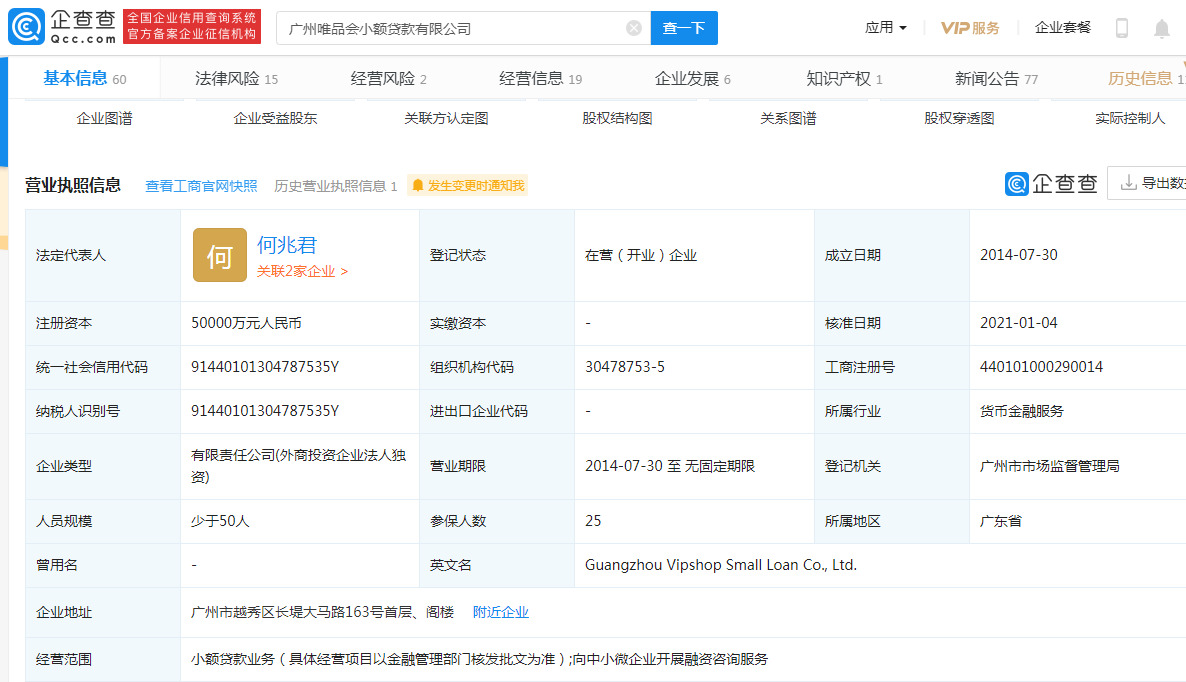Select the enterprise type value 有限责任公司
Viewport: 1186px width, 682px height.
(x=232, y=455)
